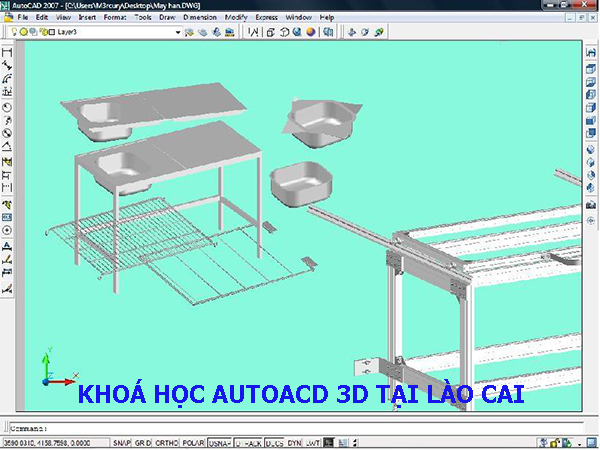
Task: Toggle OSNAP in the status bar
Action: point(220,443)
